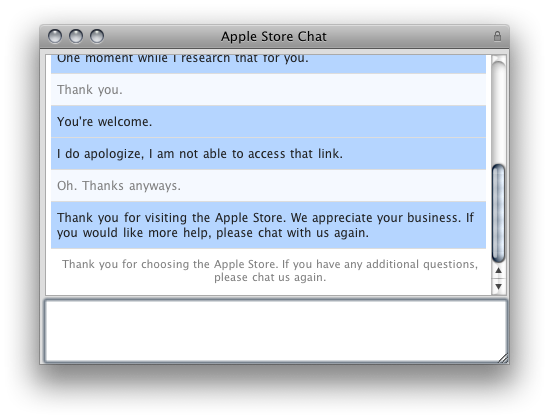549x419 pixels.
Task: Click the Apple Store Chat window title
Action: click(274, 36)
